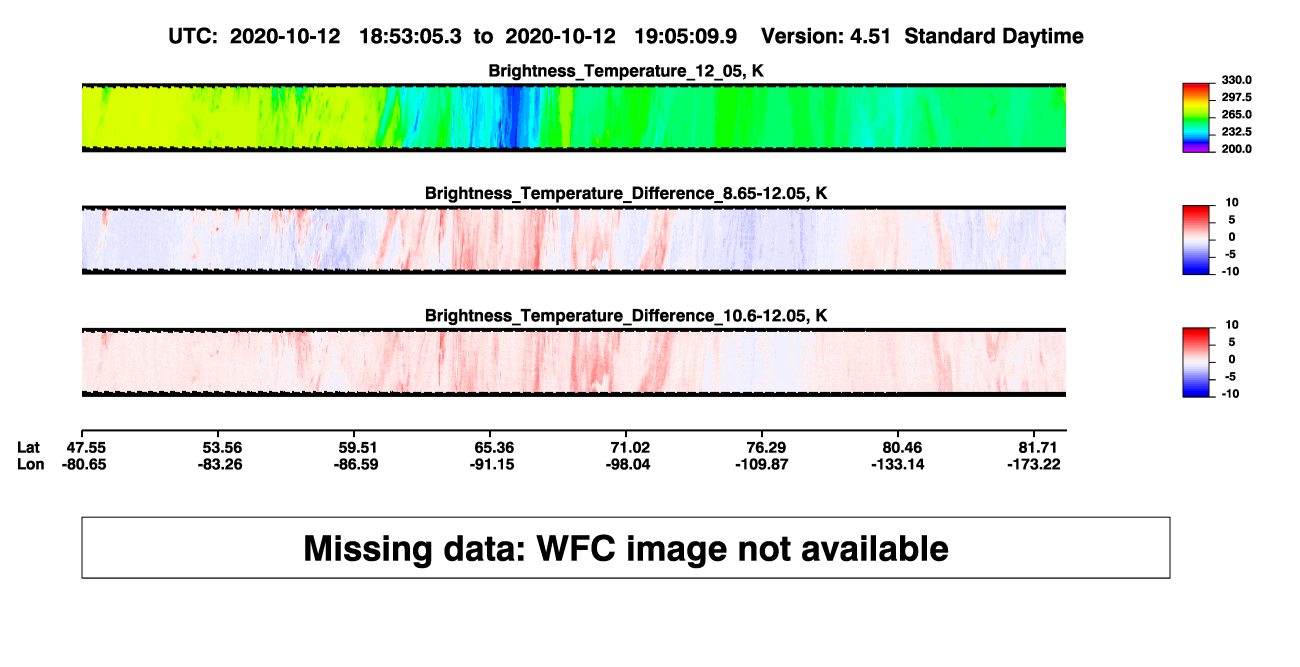Click the 'Missing data: WFC image not available' box

pyautogui.click(x=626, y=547)
